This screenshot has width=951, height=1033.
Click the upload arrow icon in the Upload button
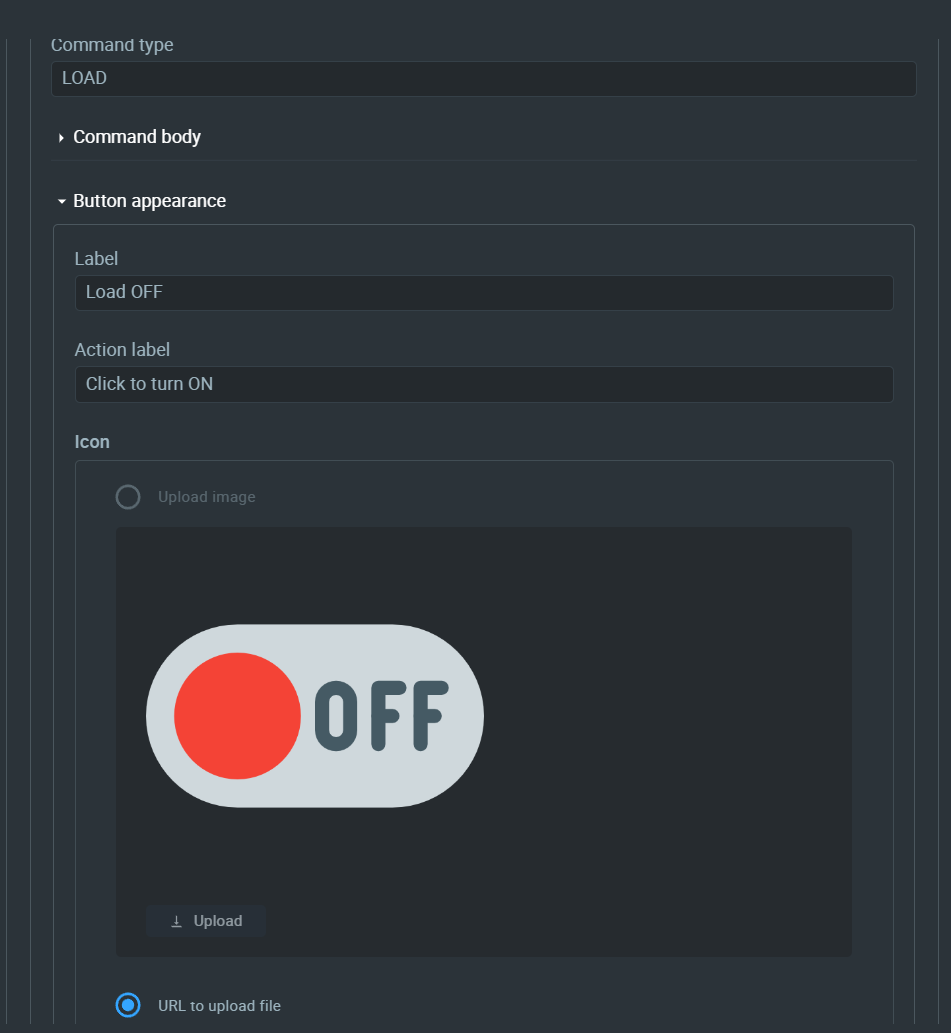pos(176,921)
